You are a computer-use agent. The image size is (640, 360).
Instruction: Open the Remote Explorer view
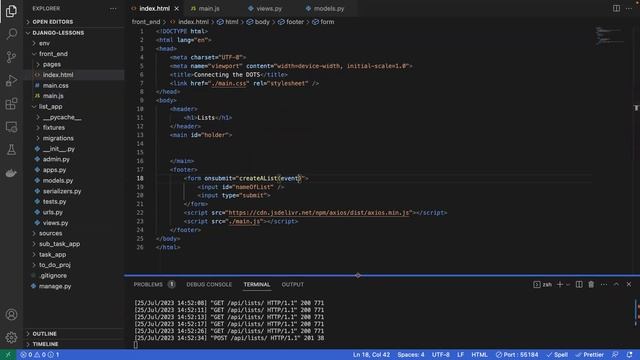point(11,127)
